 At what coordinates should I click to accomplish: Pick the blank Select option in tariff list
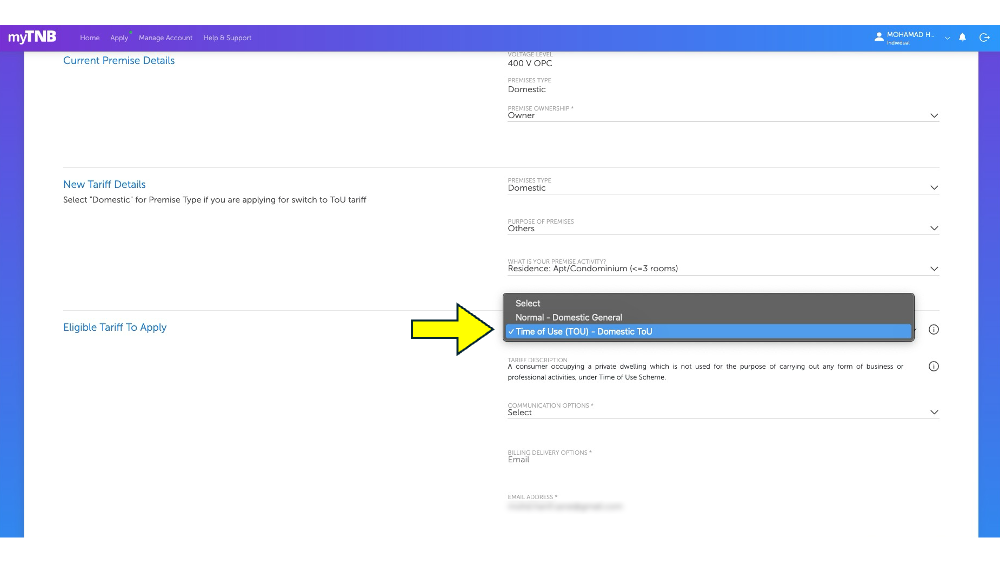click(528, 303)
